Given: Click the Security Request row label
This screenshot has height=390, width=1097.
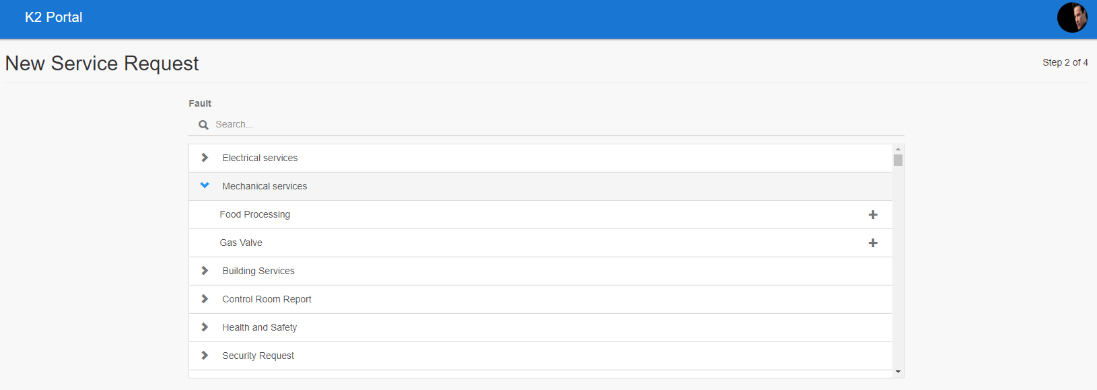Looking at the screenshot, I should tap(258, 356).
